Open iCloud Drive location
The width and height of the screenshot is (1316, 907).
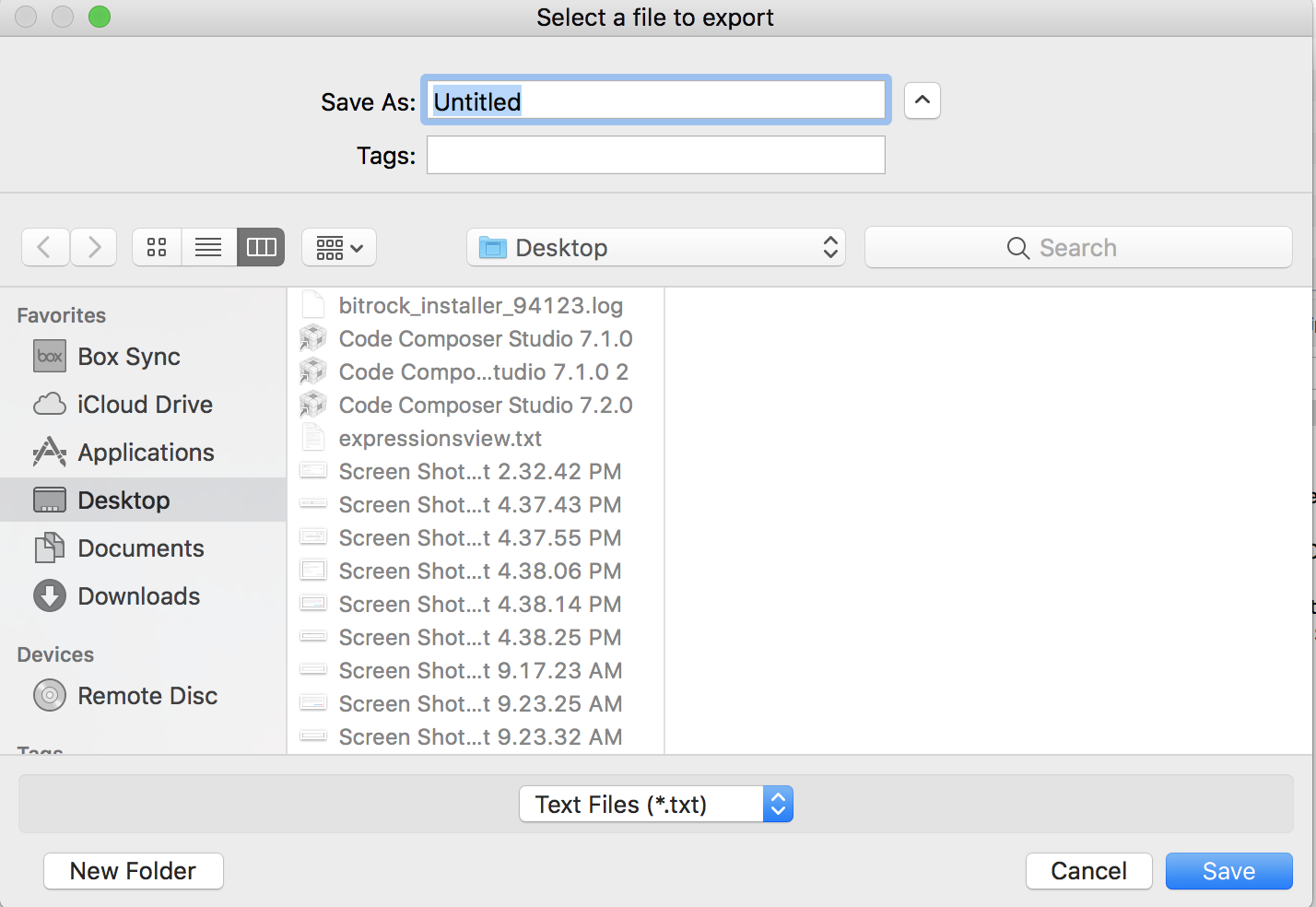tap(145, 405)
